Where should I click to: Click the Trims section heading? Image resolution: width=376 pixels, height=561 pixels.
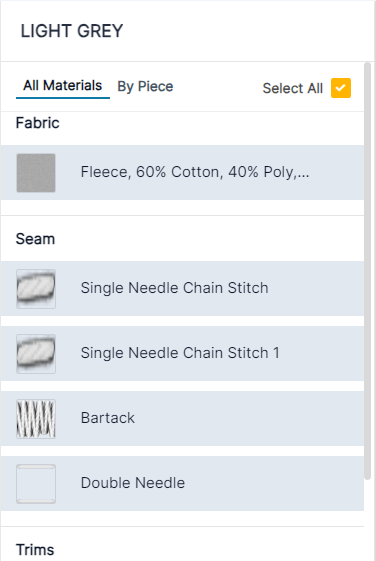point(35,550)
